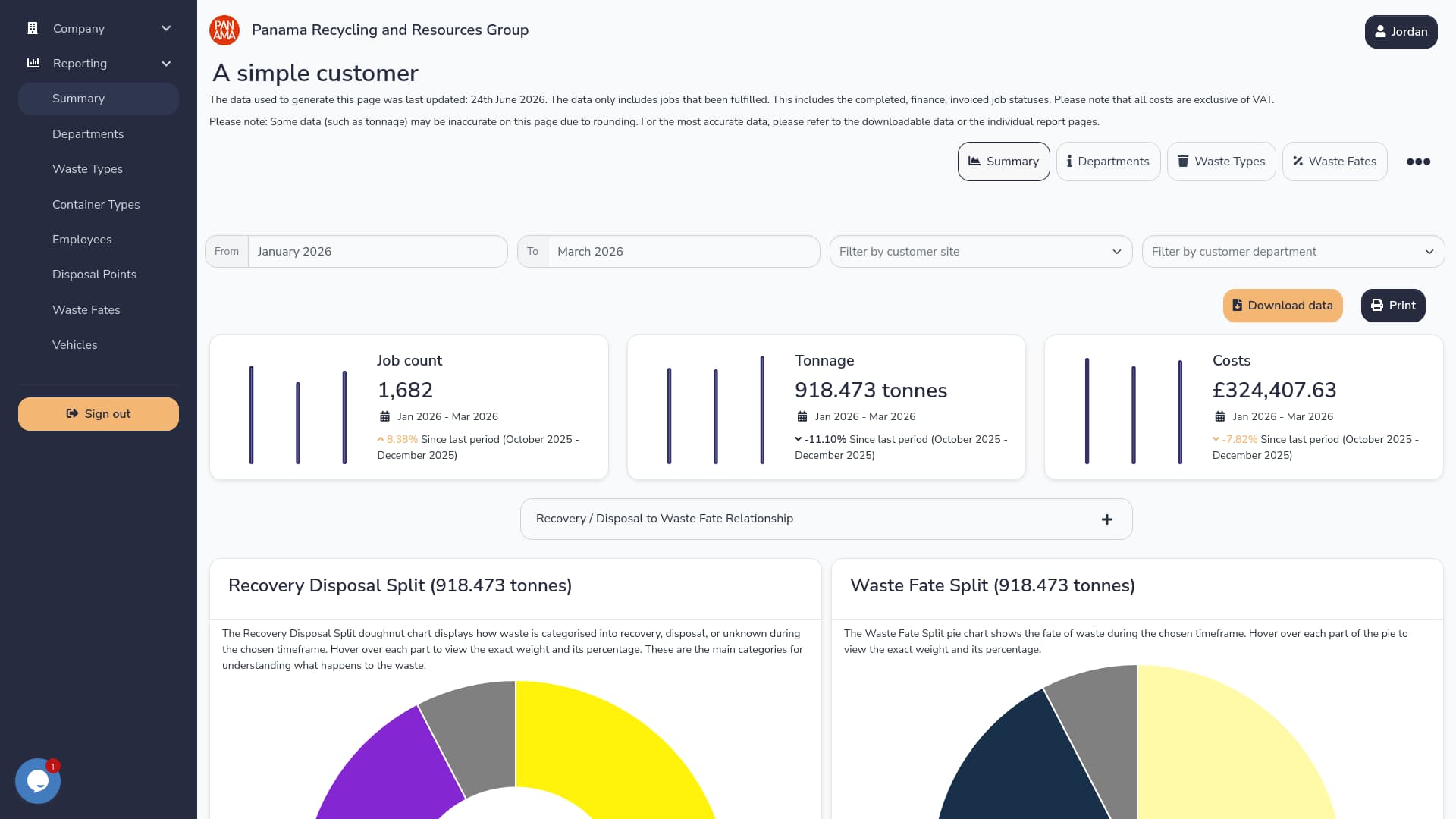Open the three-dots more options menu

[x=1418, y=162]
